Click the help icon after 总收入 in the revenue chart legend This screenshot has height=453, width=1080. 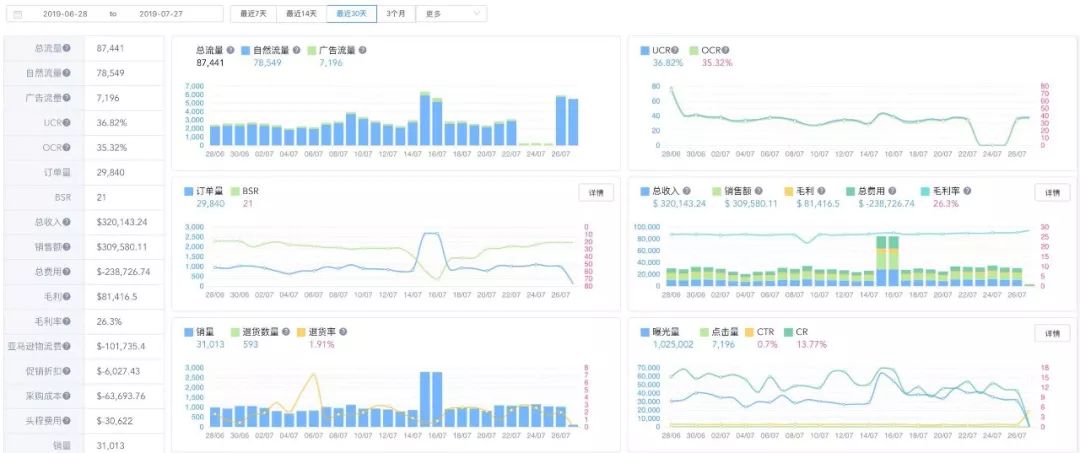(687, 191)
